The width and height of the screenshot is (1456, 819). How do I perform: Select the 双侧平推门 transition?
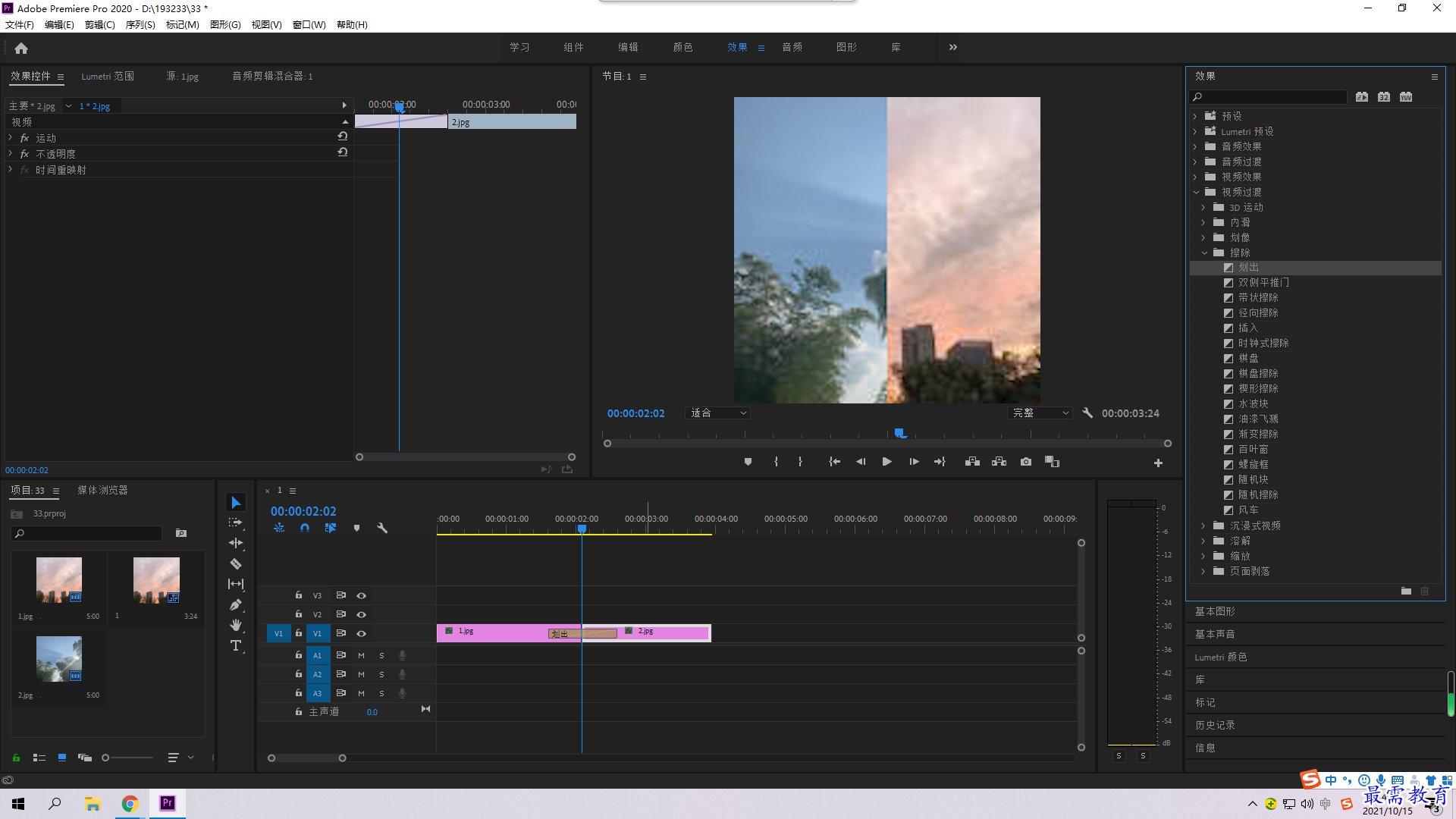coord(1263,282)
